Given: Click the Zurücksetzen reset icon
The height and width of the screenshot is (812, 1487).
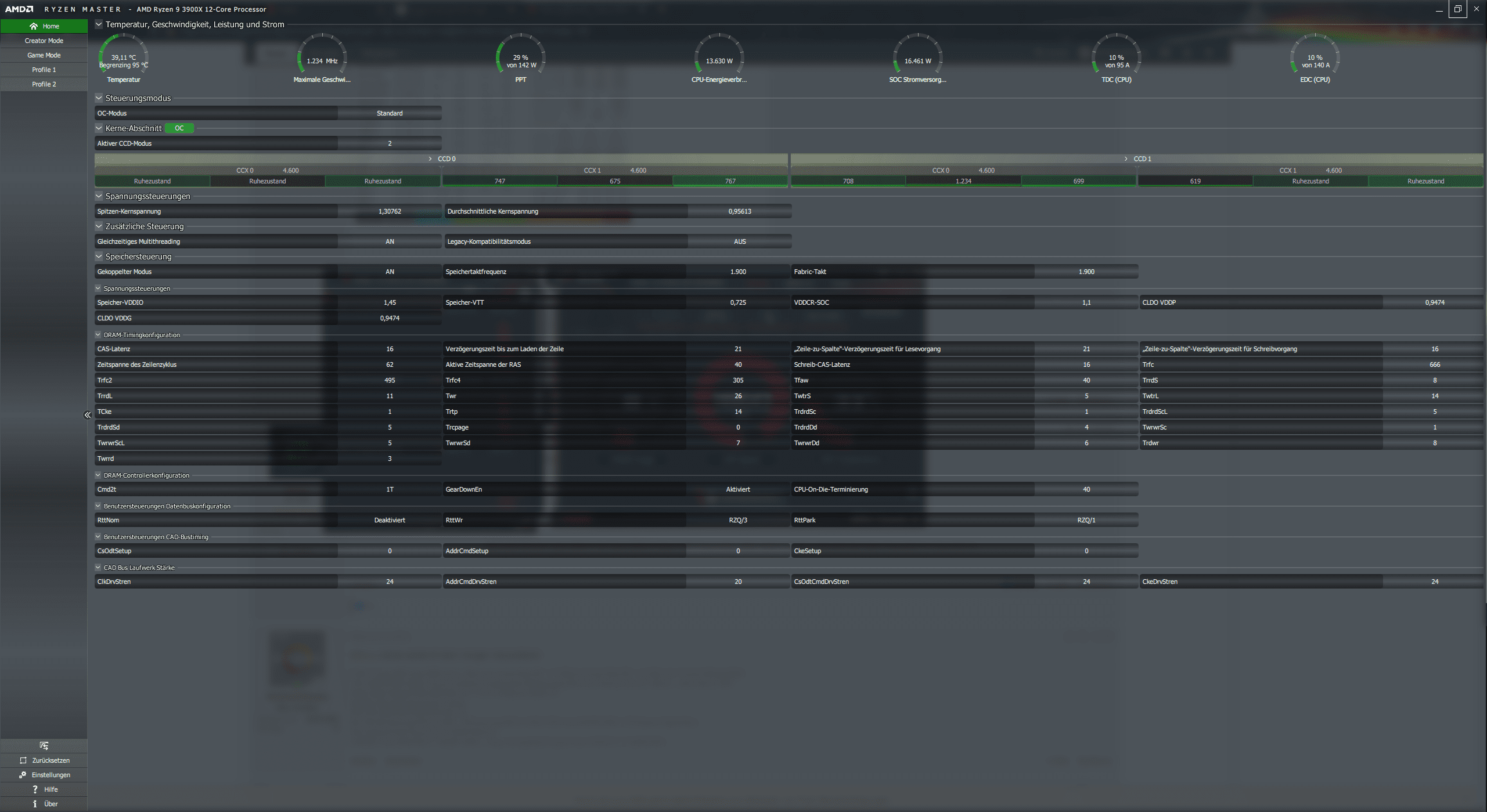Looking at the screenshot, I should click(x=23, y=760).
